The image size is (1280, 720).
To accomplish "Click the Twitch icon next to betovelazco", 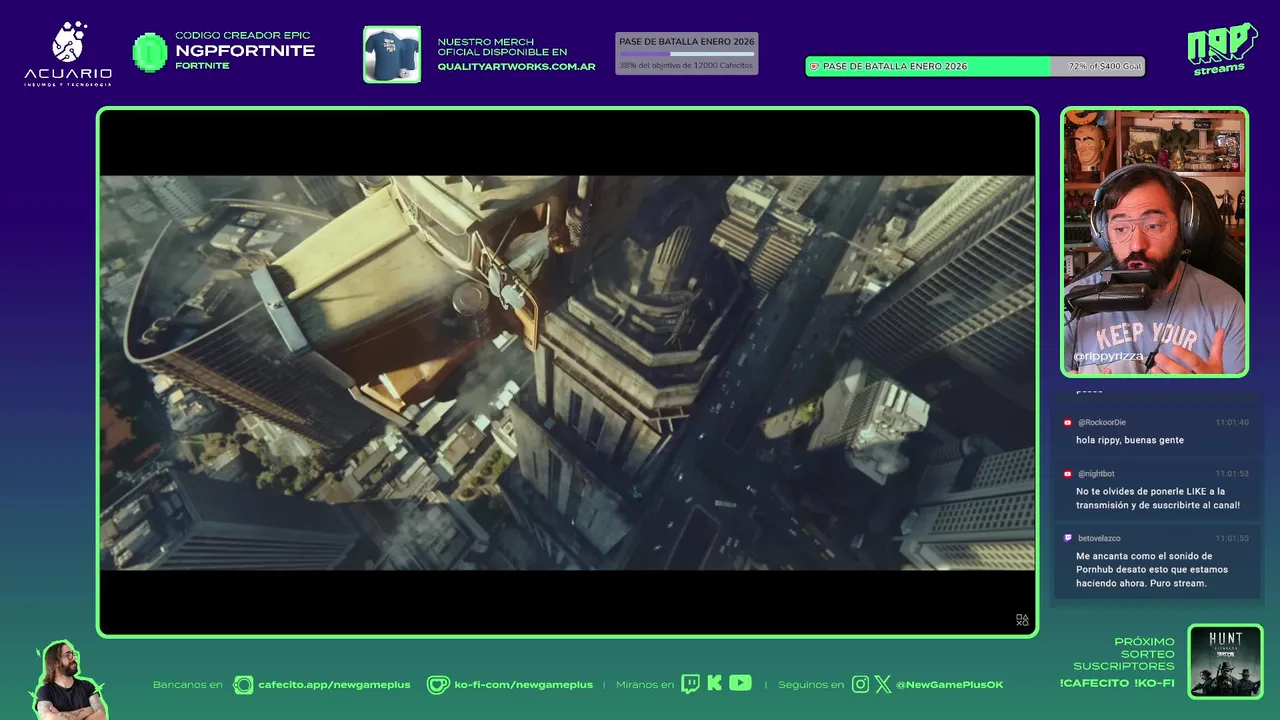I will point(1068,538).
